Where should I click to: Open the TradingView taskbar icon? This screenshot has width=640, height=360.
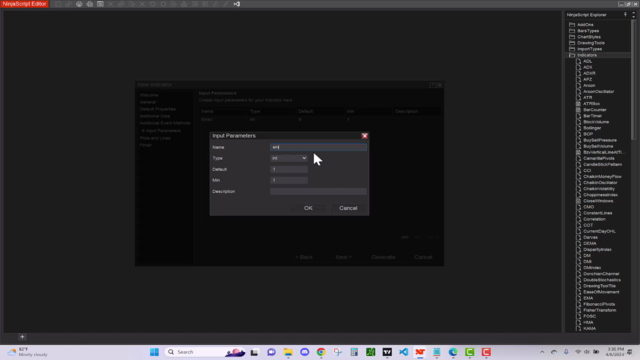click(x=387, y=352)
